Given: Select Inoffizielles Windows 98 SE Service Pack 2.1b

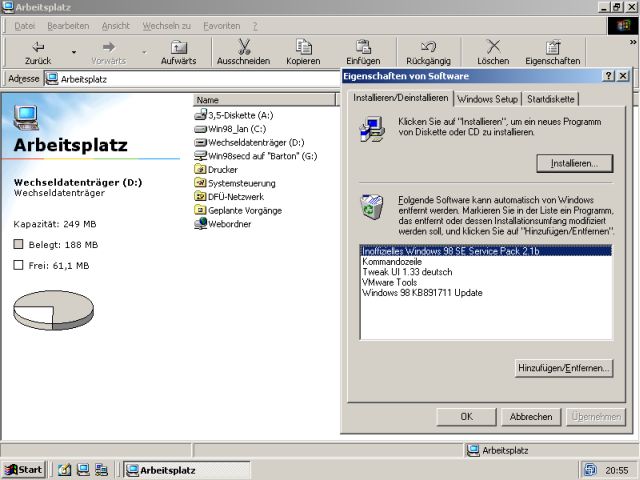Looking at the screenshot, I should (x=486, y=251).
